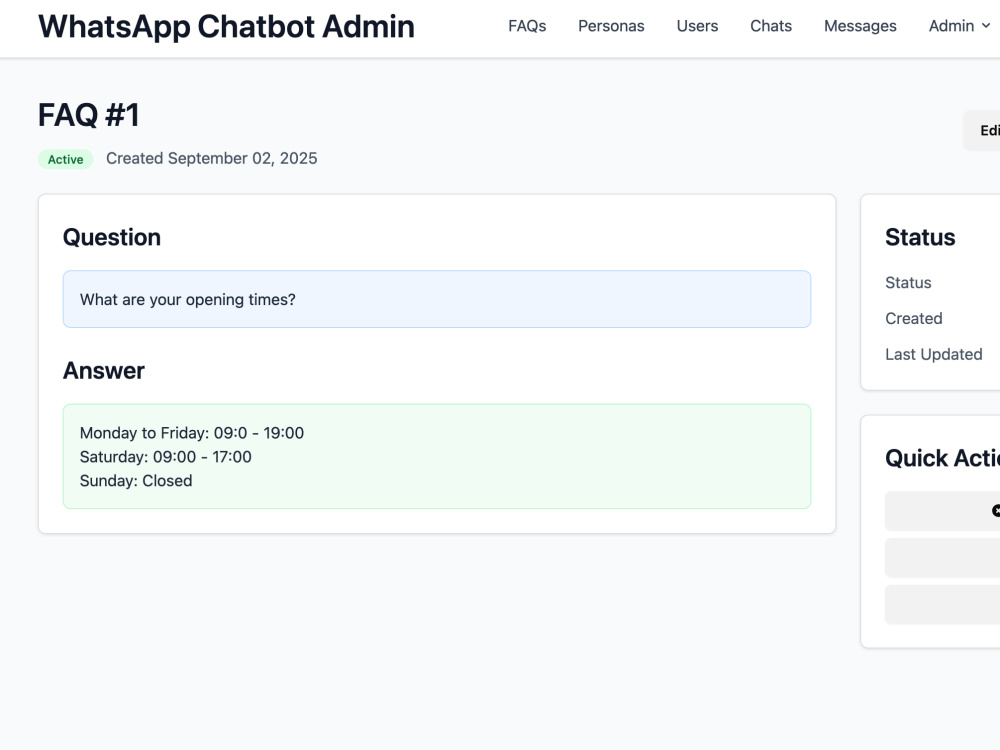Click the Admin dropdown chevron arrow
Viewport: 1000px width, 750px height.
985,26
